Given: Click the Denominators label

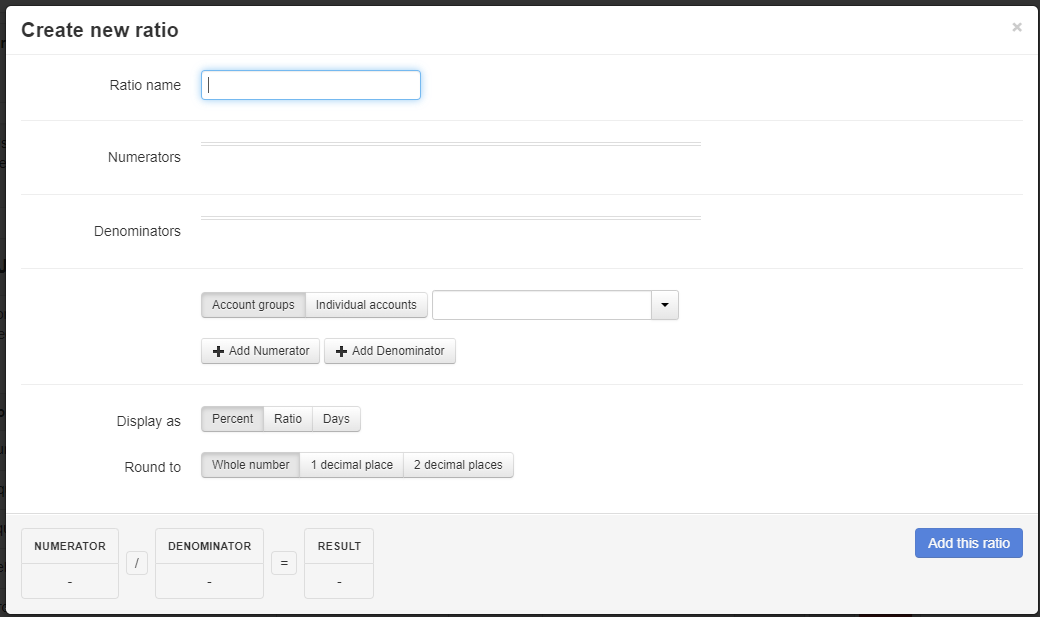Looking at the screenshot, I should [x=137, y=232].
